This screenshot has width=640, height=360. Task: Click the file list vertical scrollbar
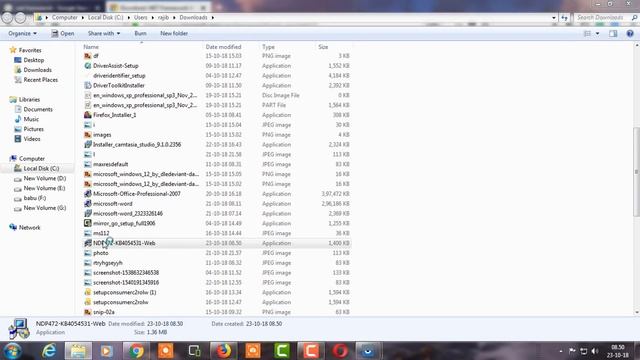coord(636,171)
